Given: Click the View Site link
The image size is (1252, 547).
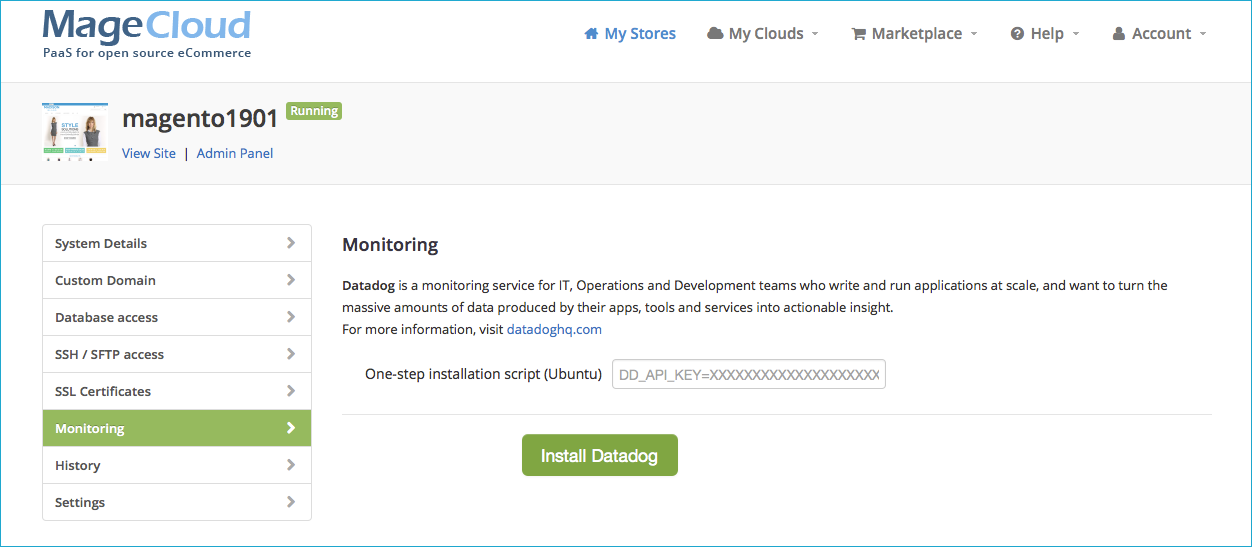Looking at the screenshot, I should pyautogui.click(x=149, y=153).
